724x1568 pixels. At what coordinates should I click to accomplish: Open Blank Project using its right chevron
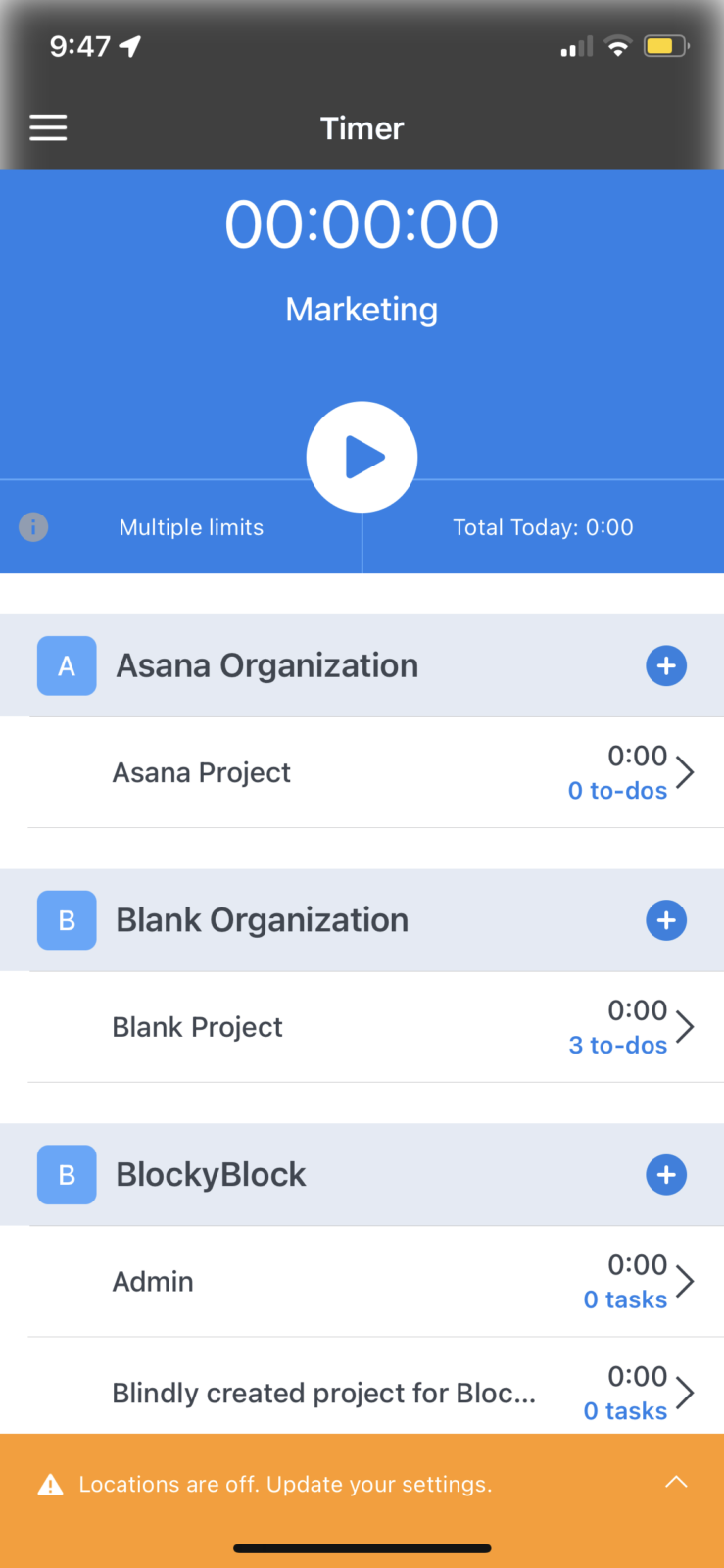pos(686,1027)
